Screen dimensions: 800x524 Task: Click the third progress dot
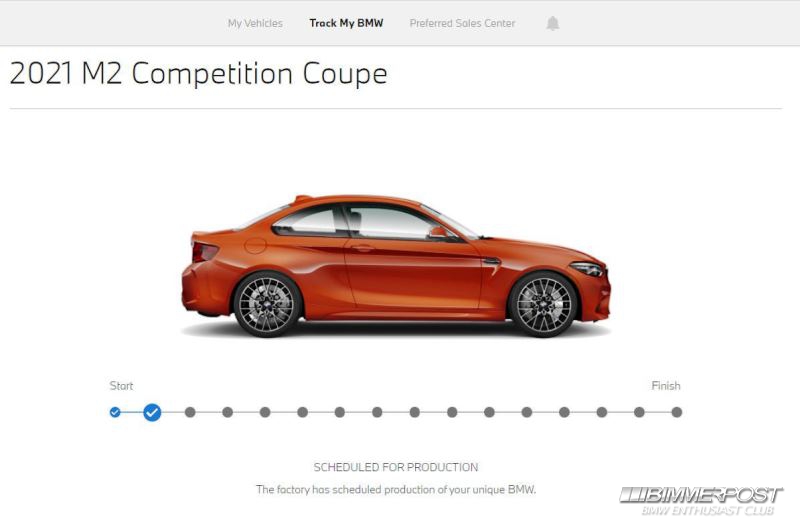pyautogui.click(x=190, y=412)
